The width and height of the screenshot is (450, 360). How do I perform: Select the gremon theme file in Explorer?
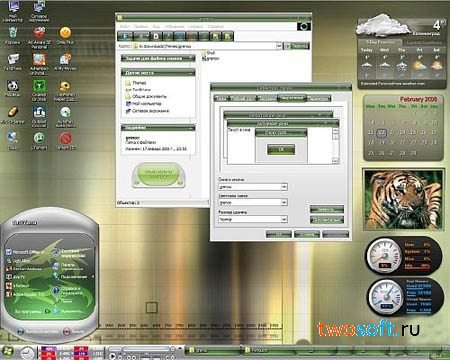(210, 58)
